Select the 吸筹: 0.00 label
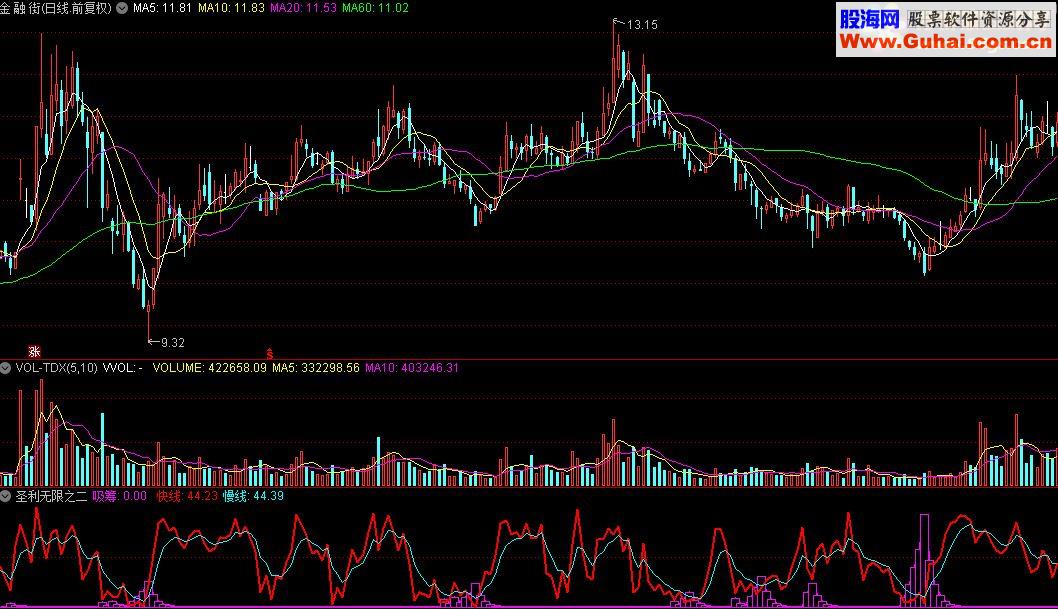 119,496
